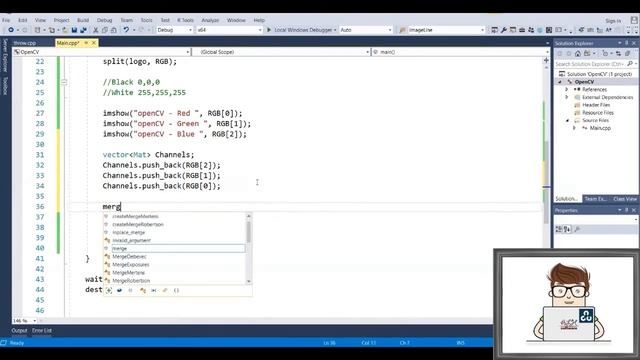Image resolution: width=640 pixels, height=360 pixels.
Task: Click the Alphabetical sort icon in Properties
Action: coord(567,229)
